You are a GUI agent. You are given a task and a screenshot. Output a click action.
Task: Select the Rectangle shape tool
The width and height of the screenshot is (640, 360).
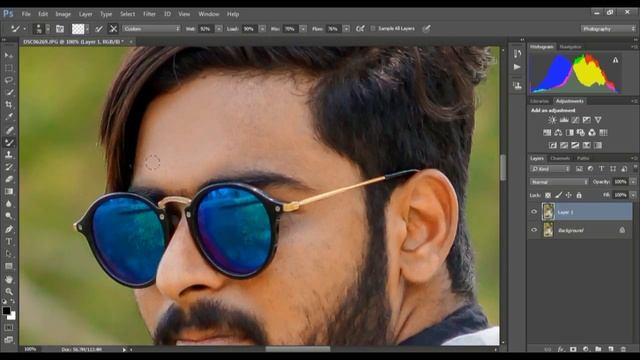coord(9,266)
